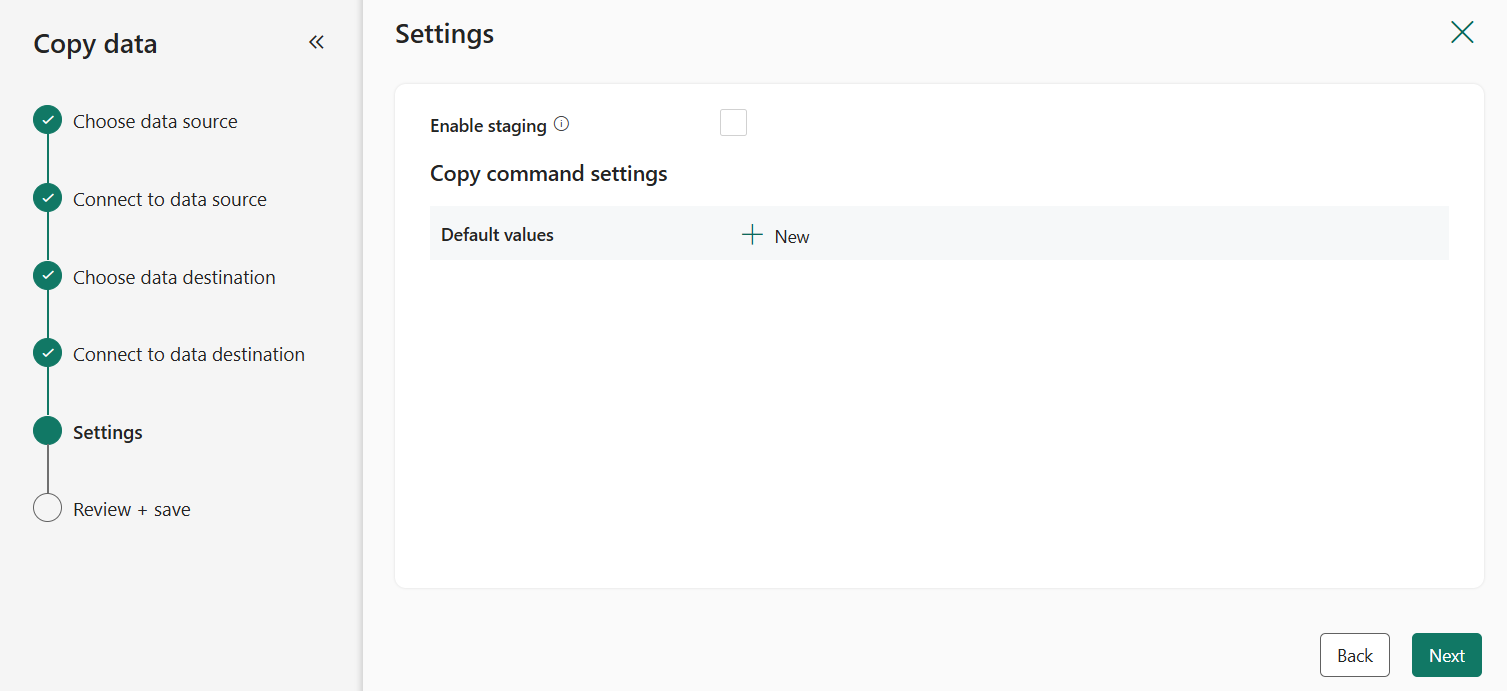Screen dimensions: 1507x691
Task: Click the Choose data source completed step icon
Action: tap(47, 119)
